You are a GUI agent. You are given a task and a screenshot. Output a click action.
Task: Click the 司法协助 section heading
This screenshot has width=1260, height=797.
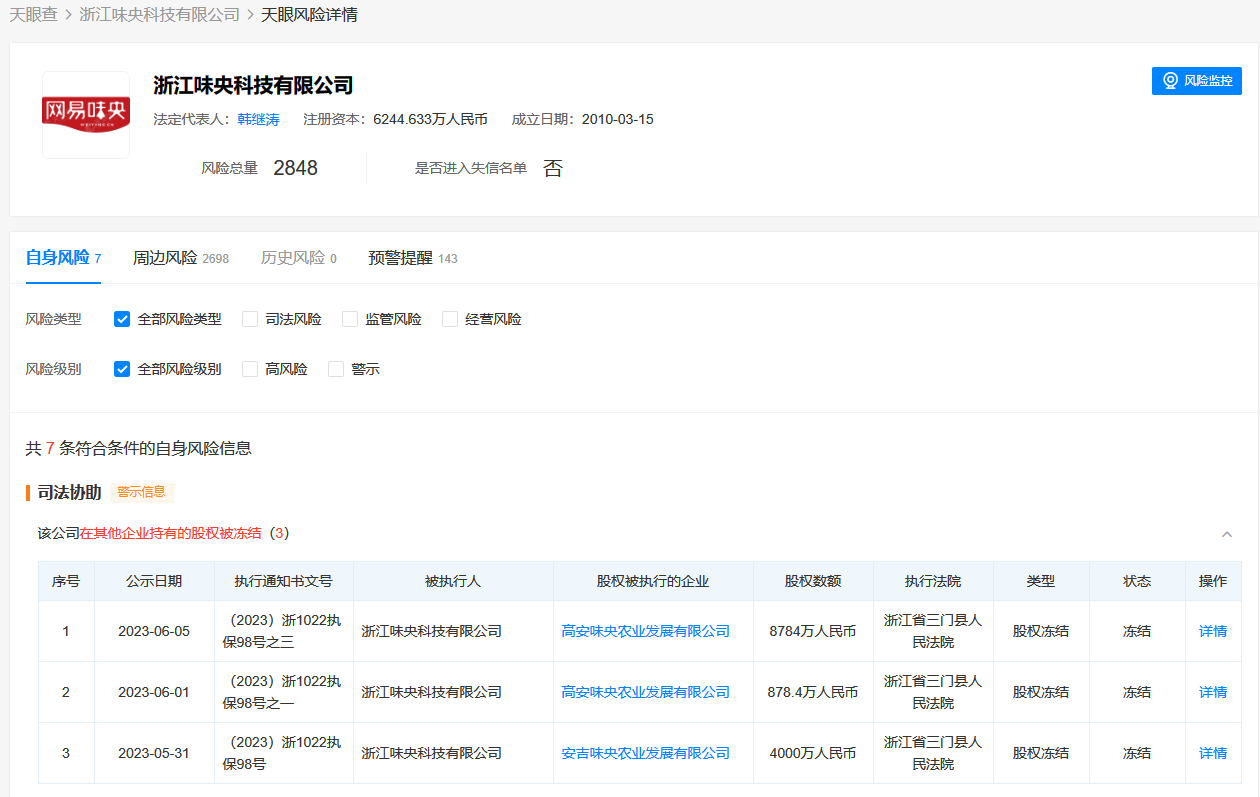pyautogui.click(x=70, y=492)
